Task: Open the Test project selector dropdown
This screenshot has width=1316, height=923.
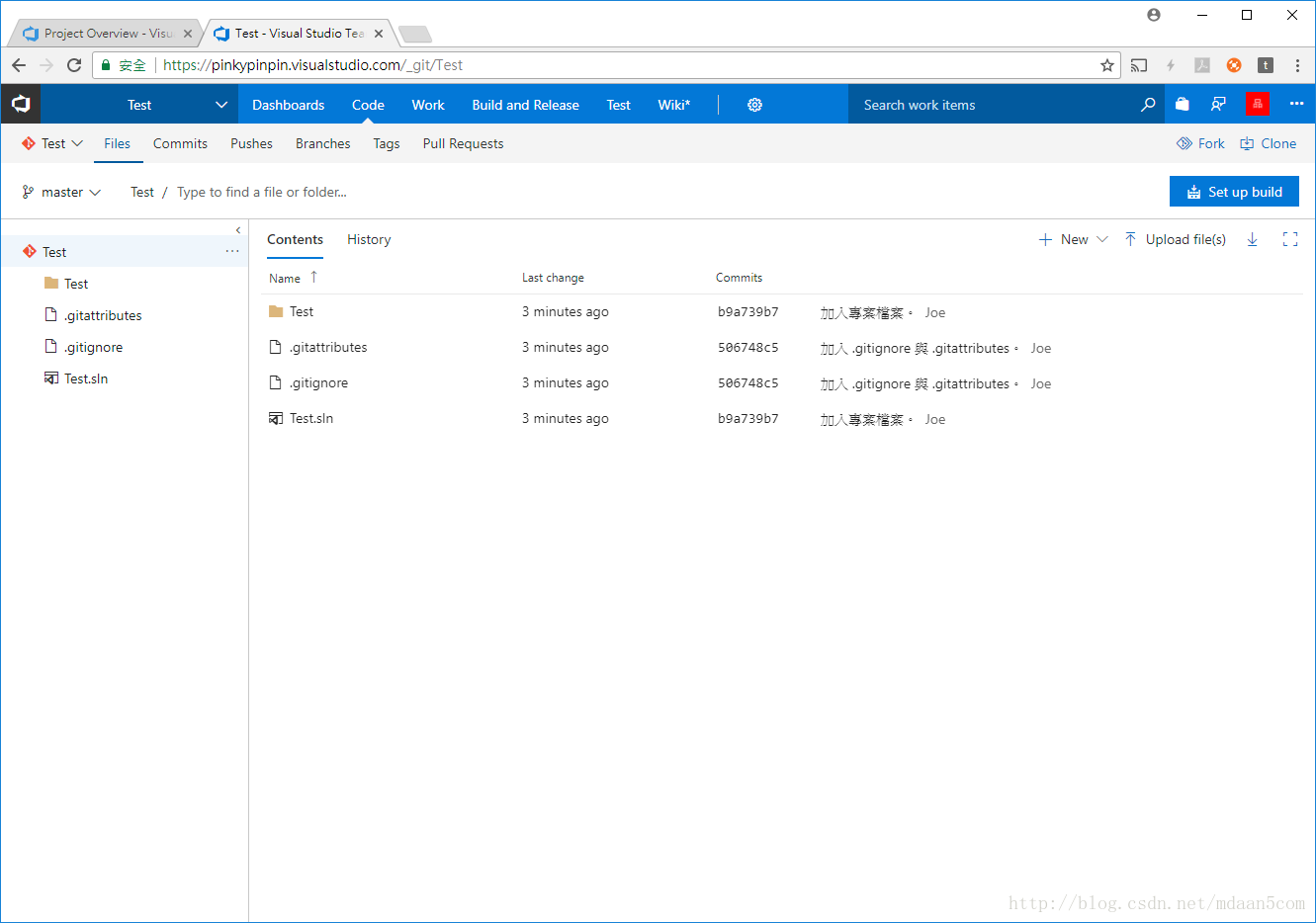Action: tap(139, 105)
